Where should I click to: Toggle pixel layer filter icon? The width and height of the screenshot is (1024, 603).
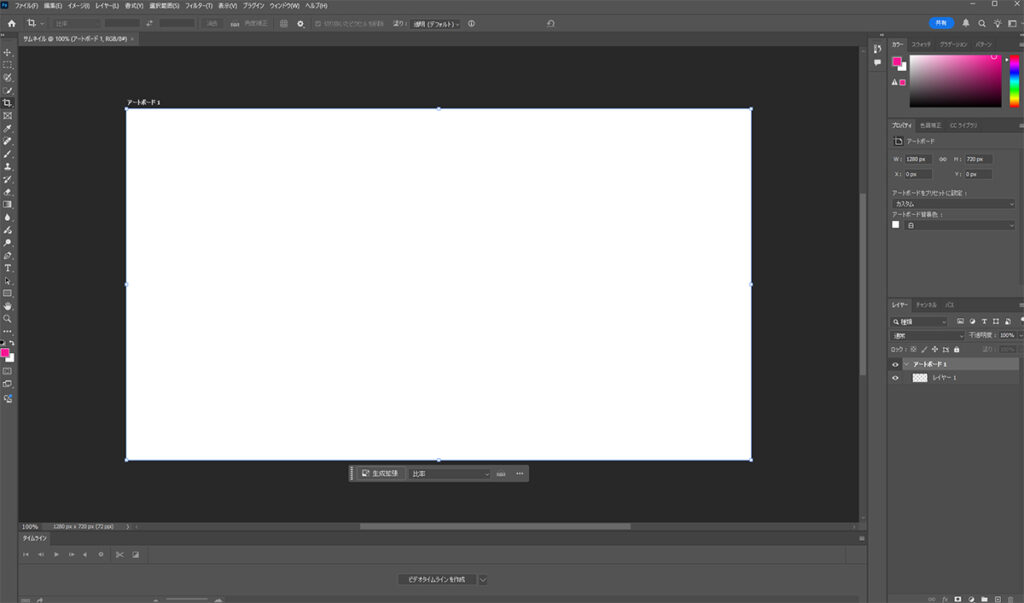coord(960,321)
